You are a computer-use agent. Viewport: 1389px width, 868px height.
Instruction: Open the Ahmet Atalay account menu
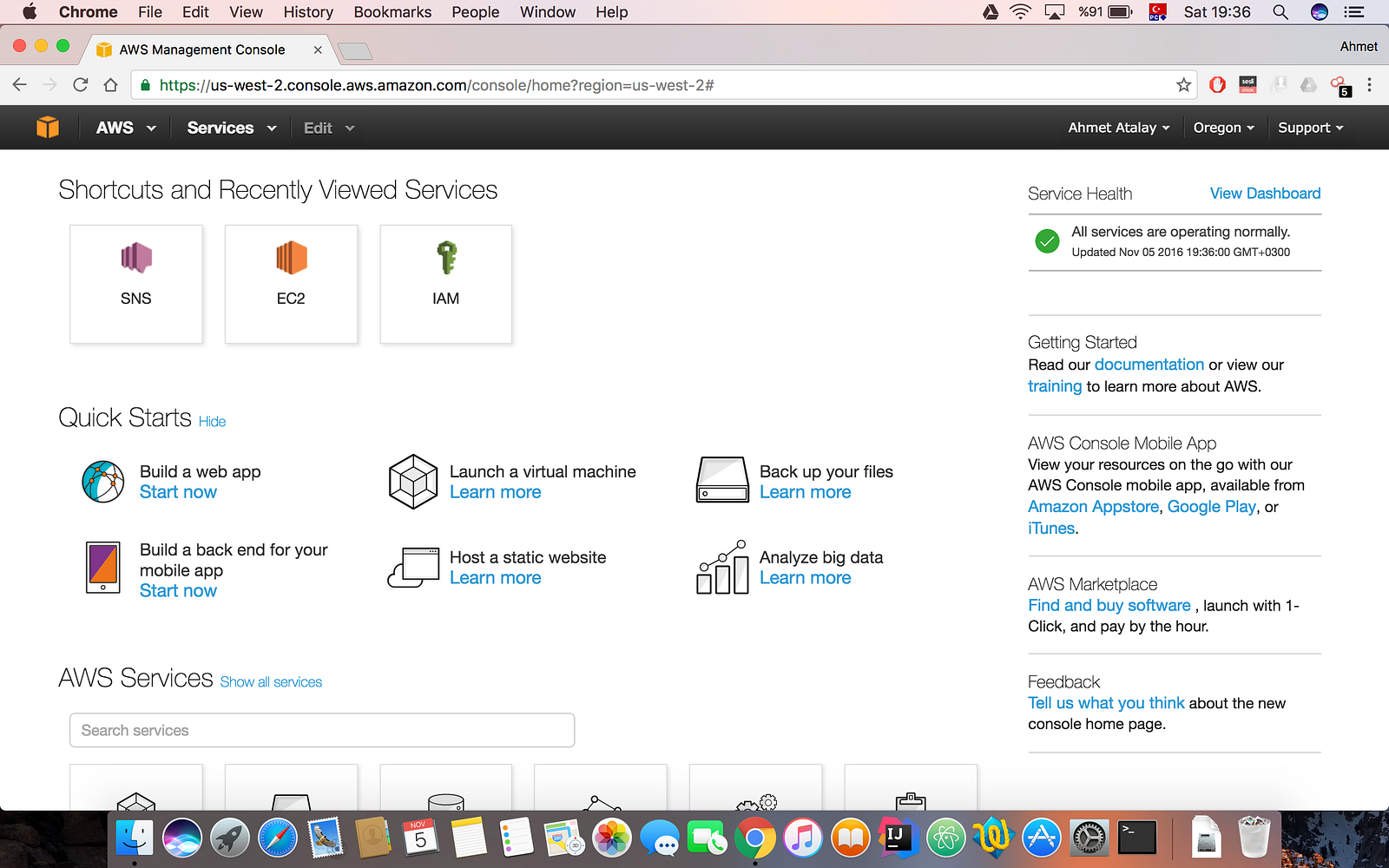1119,128
